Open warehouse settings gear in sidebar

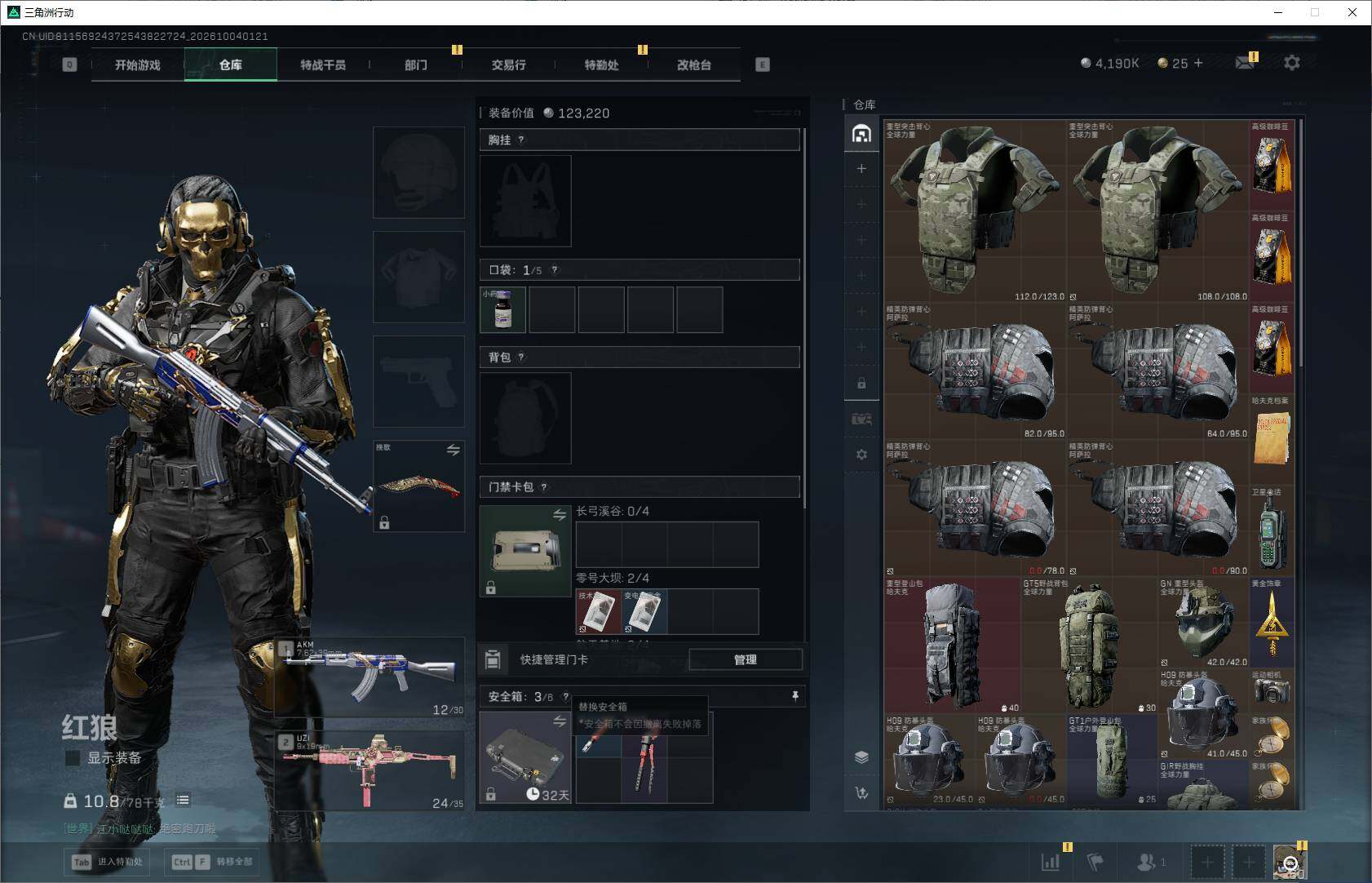click(x=861, y=455)
